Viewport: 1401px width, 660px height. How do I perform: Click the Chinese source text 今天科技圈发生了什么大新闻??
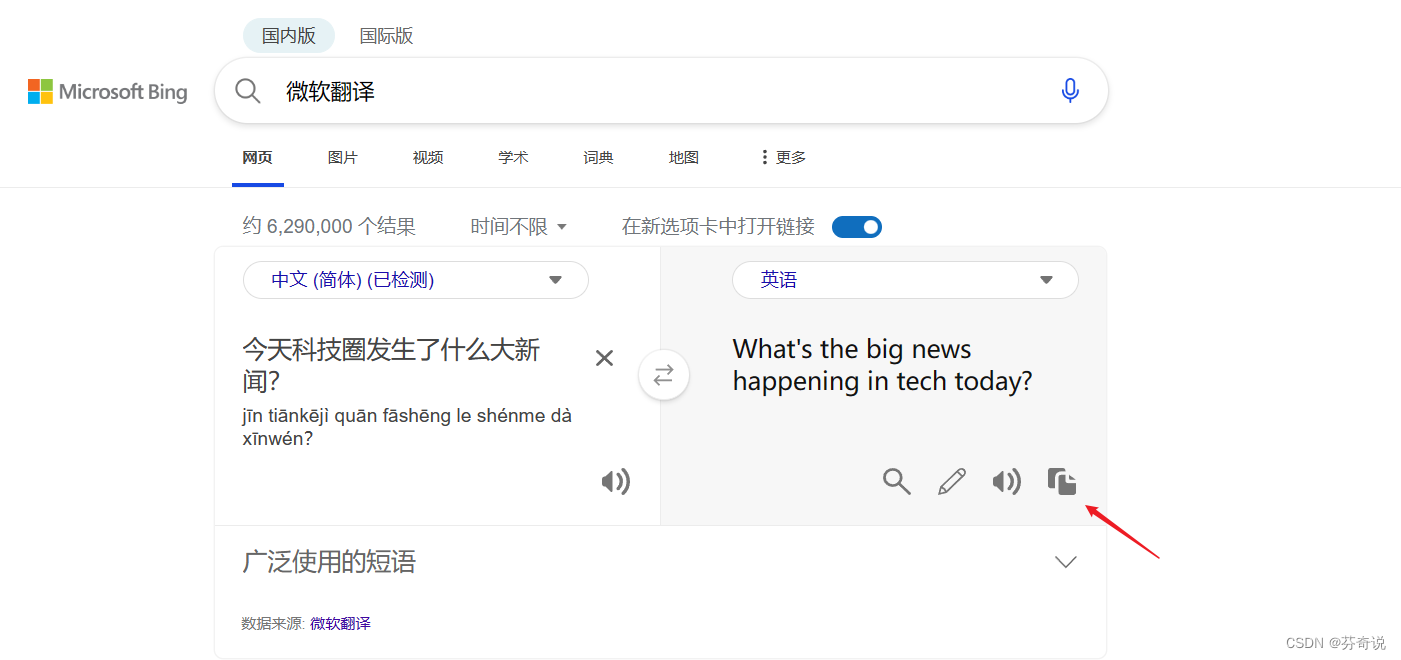(392, 365)
